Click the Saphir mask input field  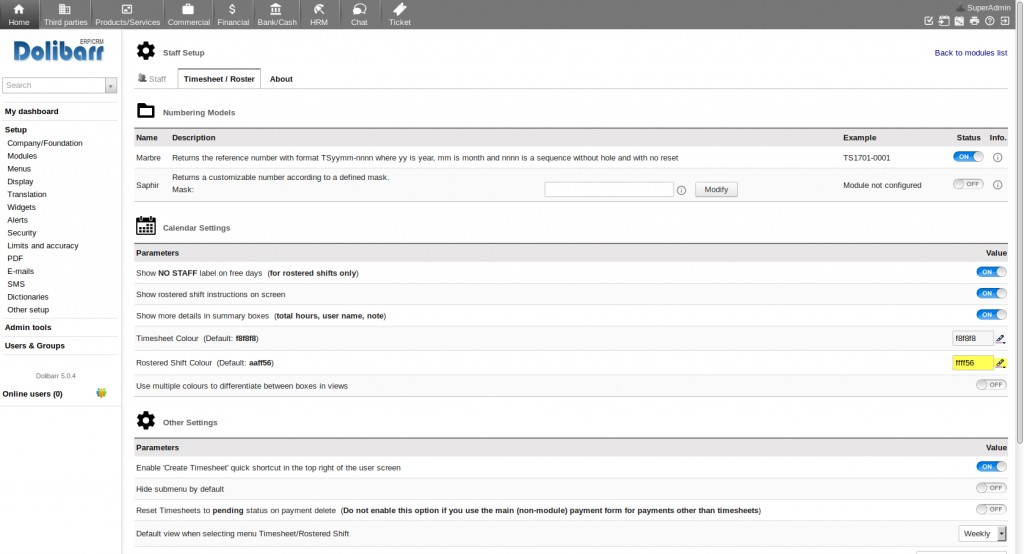[x=609, y=189]
